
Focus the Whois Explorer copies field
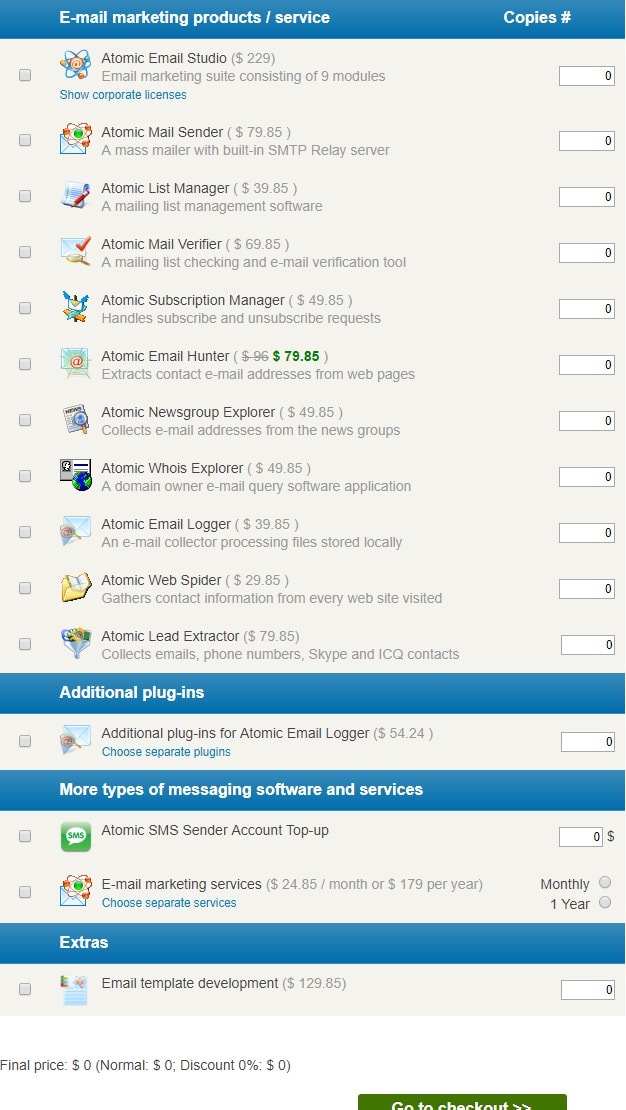tap(586, 476)
